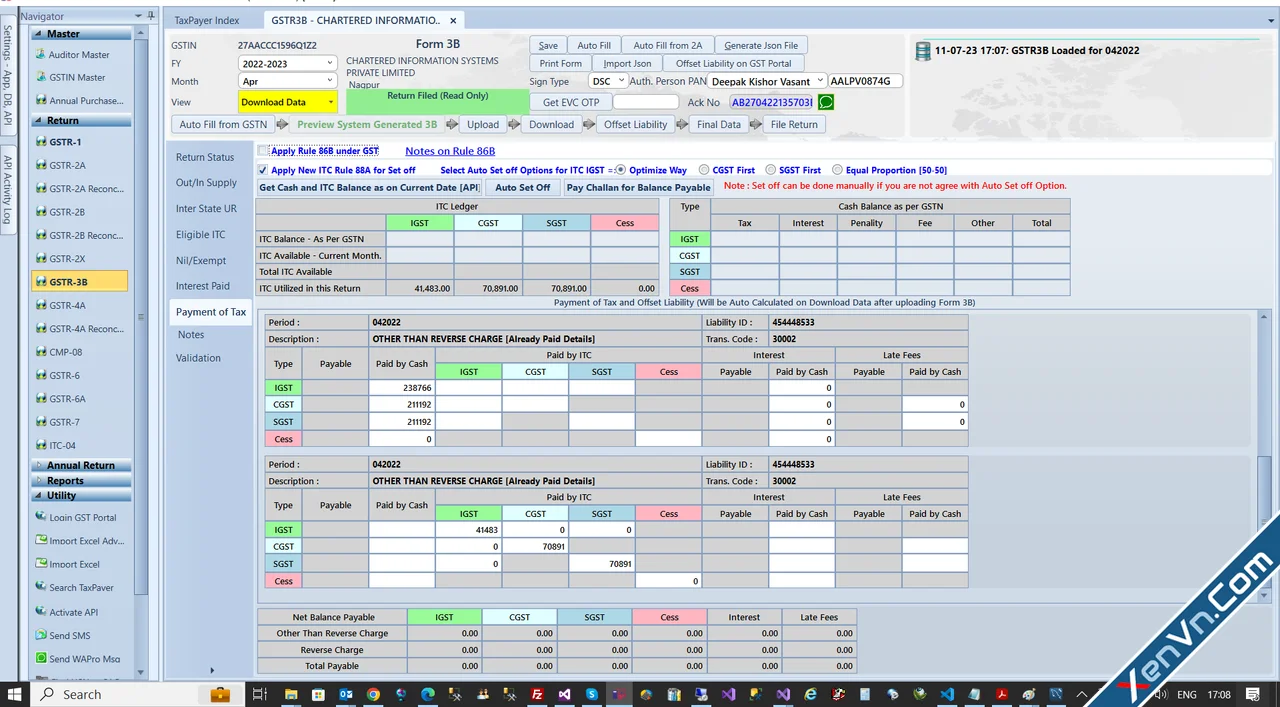Switch to the TaxPayer Index tab
This screenshot has height=707, width=1280.
coord(207,20)
